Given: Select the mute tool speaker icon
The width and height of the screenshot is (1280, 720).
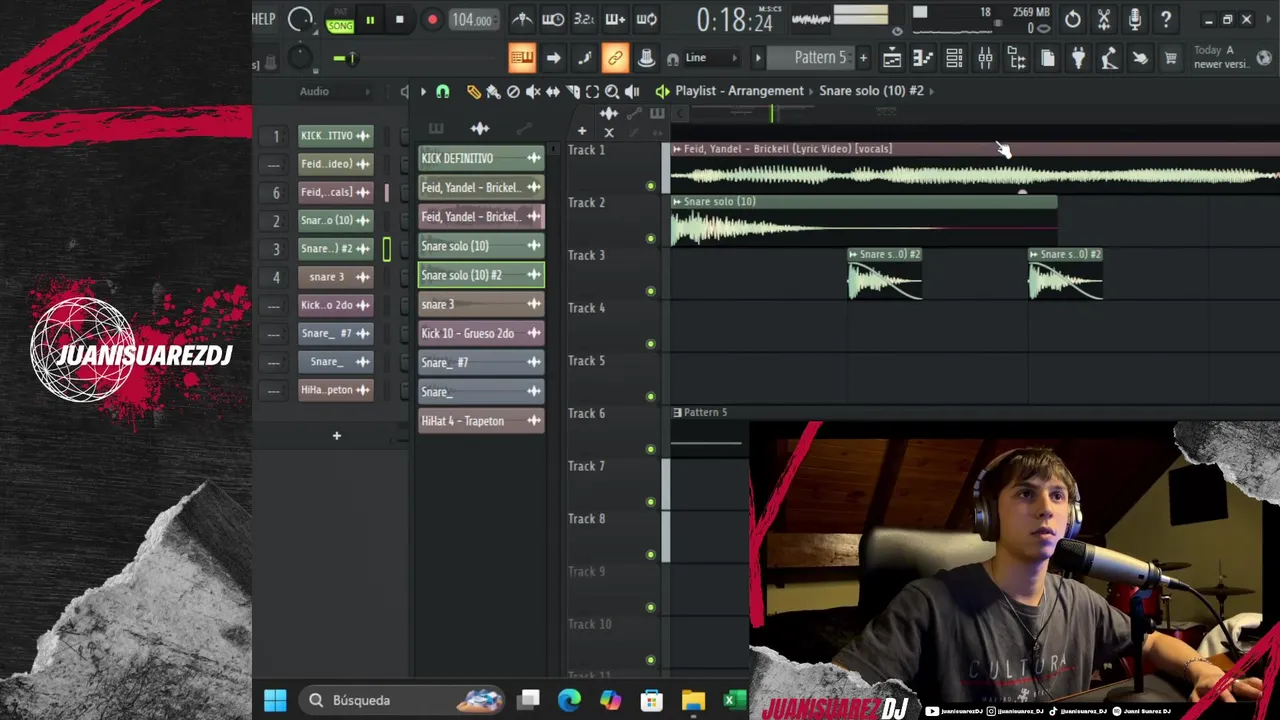Looking at the screenshot, I should (x=533, y=91).
